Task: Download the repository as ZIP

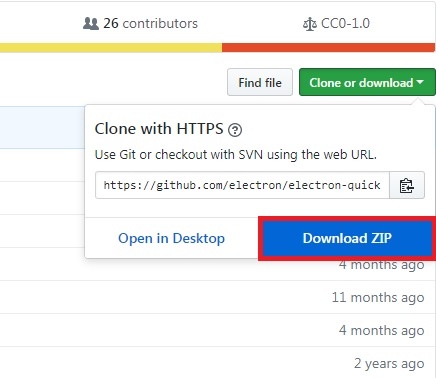Action: tap(347, 238)
